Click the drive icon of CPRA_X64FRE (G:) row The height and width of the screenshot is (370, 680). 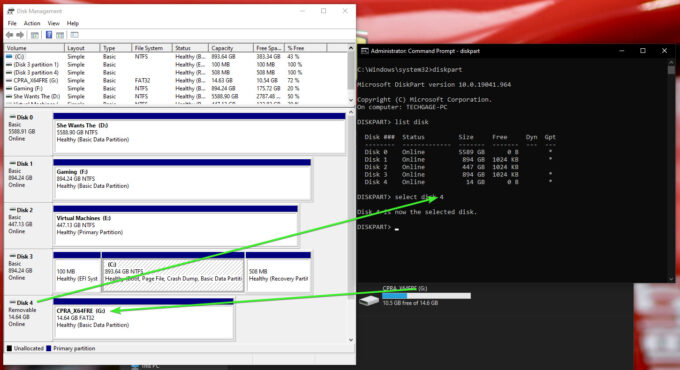coord(9,81)
